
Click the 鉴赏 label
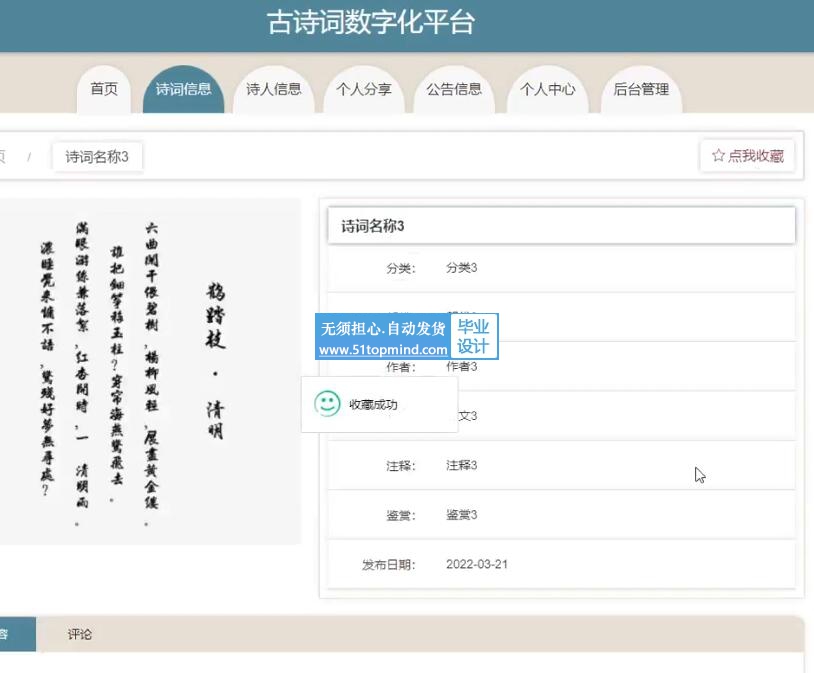401,515
